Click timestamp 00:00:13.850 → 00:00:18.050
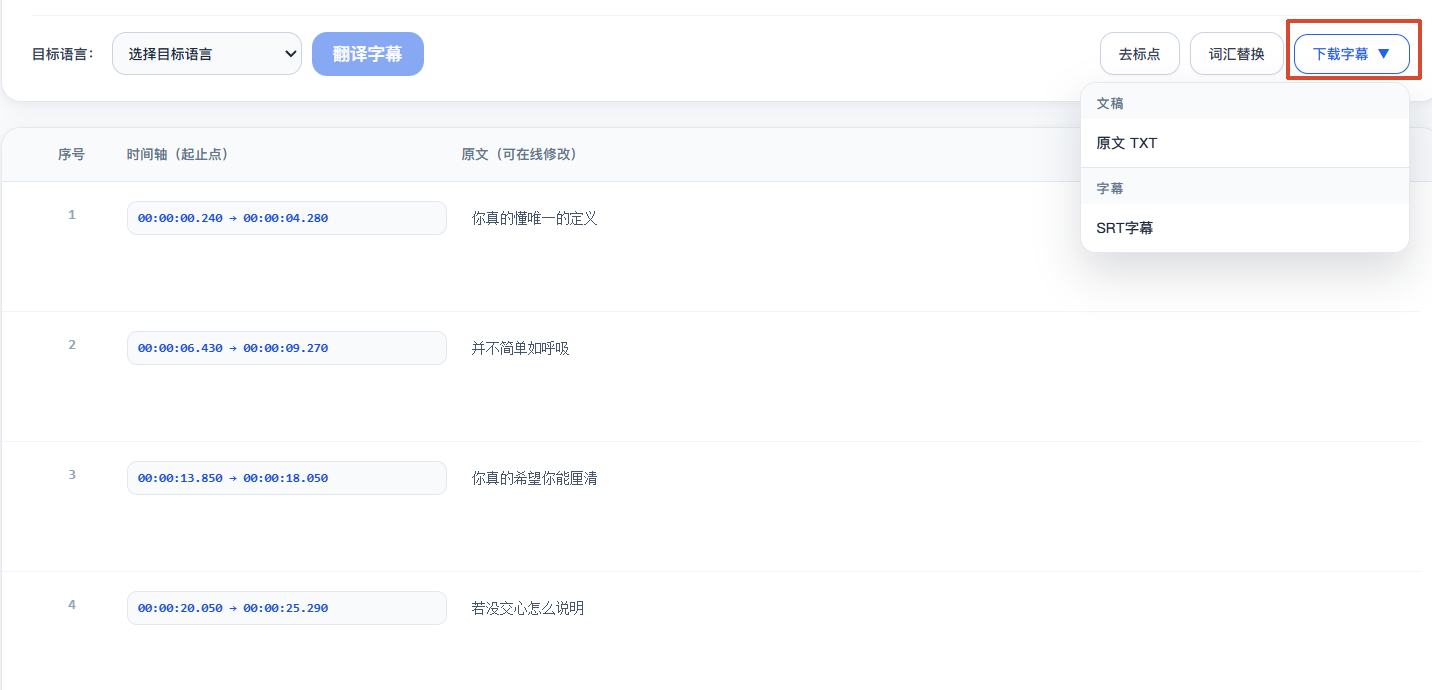The height and width of the screenshot is (690, 1432). point(287,478)
